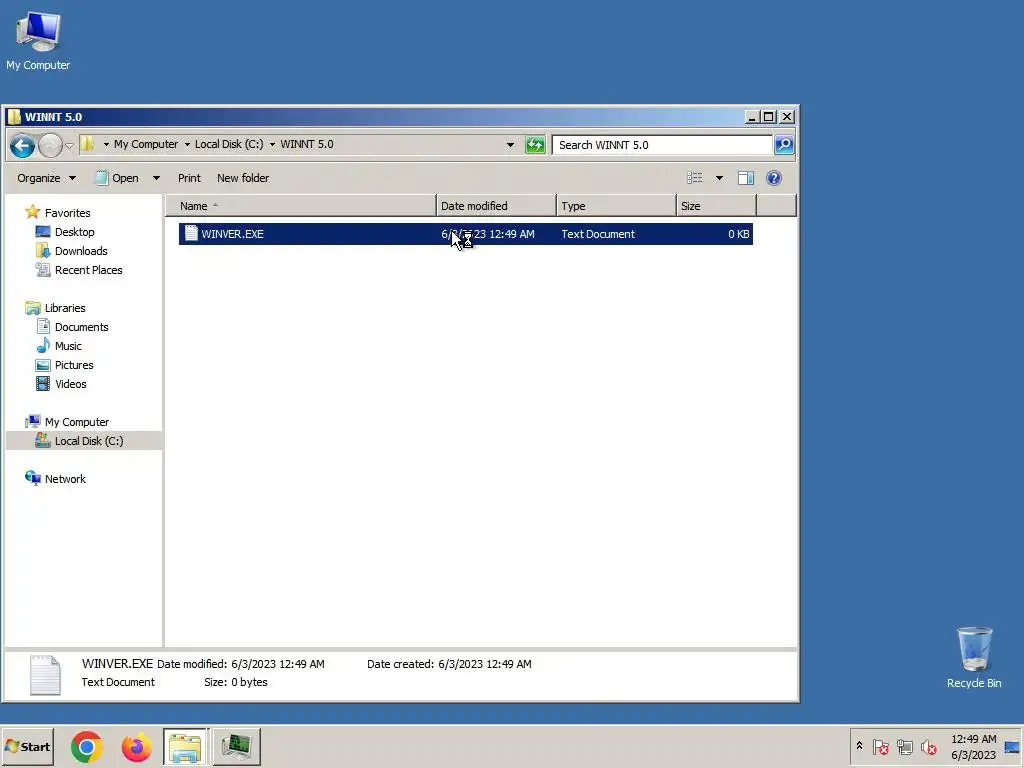
Task: Expand the arrow before WINNT 5.0 breadcrumb
Action: pyautogui.click(x=272, y=144)
